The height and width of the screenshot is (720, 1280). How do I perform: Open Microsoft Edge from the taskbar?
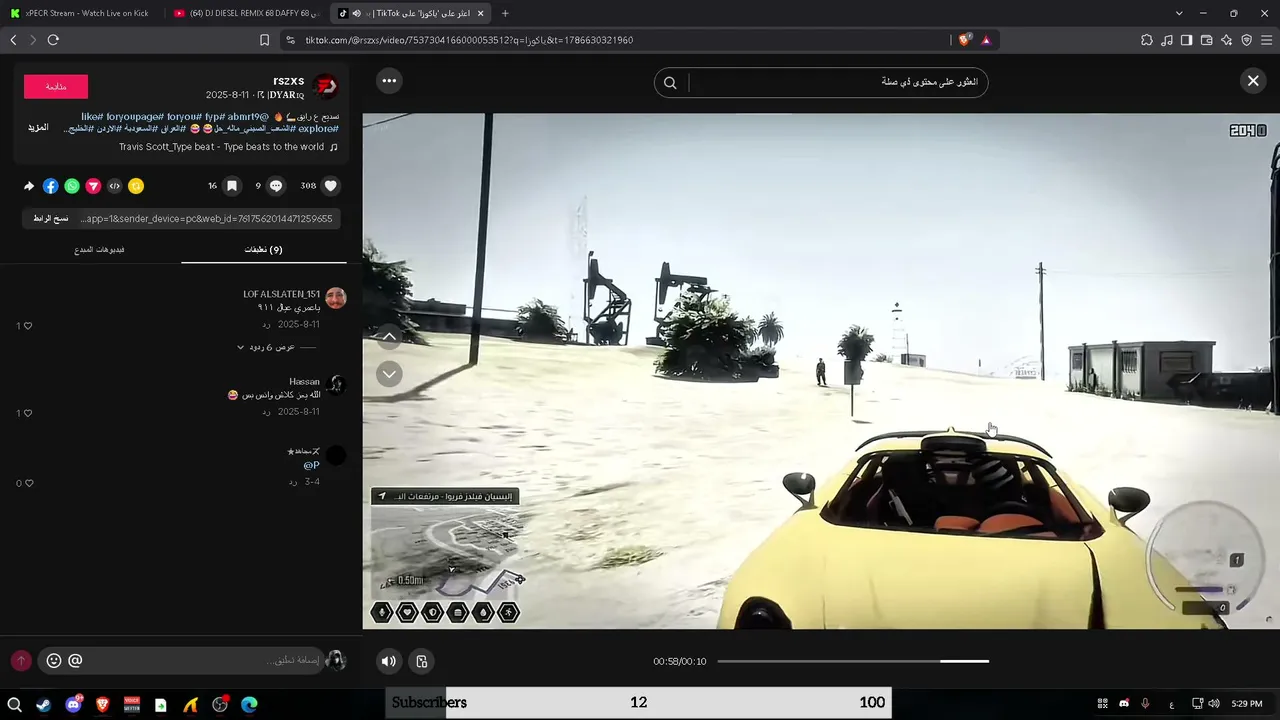tap(249, 704)
